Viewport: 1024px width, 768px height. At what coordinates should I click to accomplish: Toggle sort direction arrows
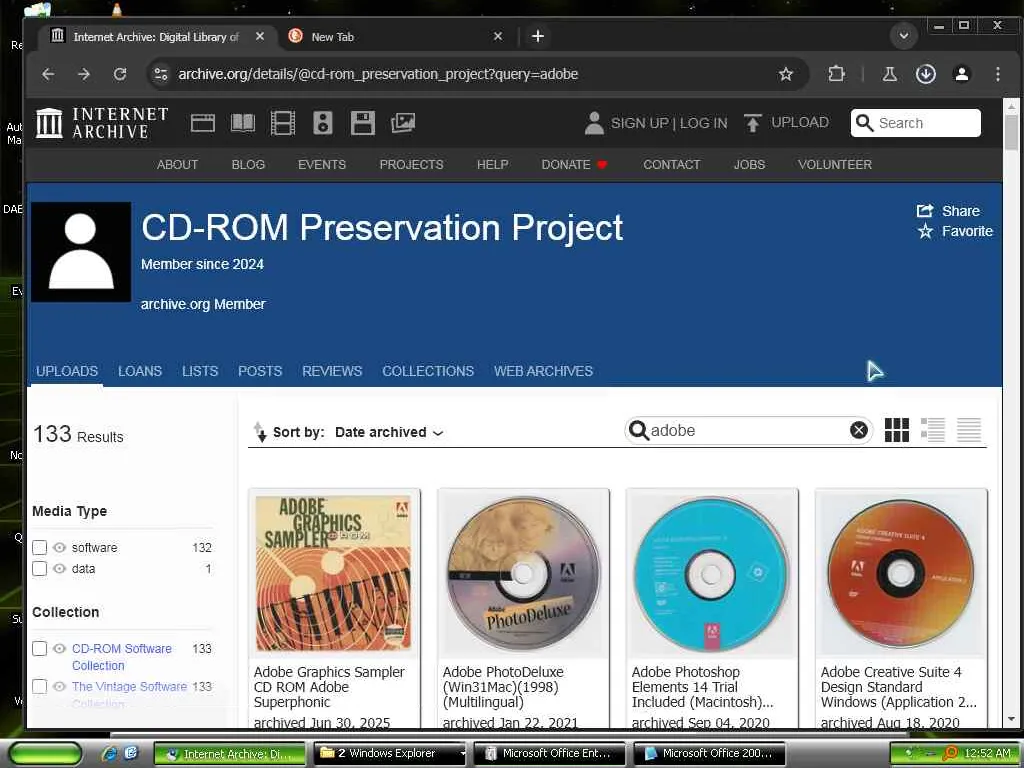260,432
